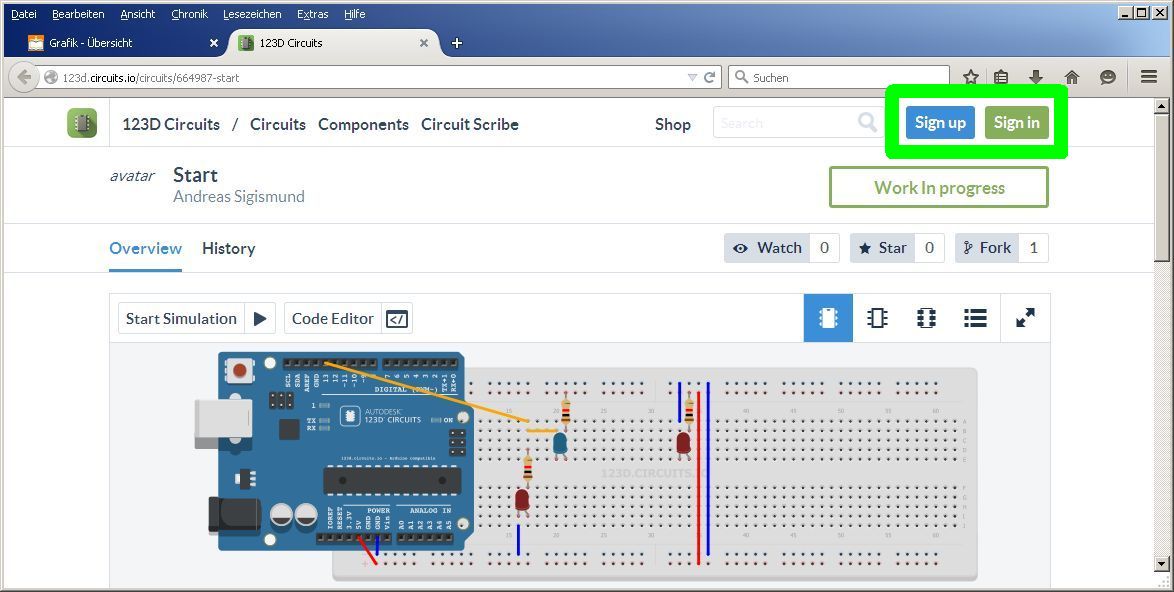Close the 123D Circuits tab
Viewport: 1174px width, 592px height.
pyautogui.click(x=424, y=43)
